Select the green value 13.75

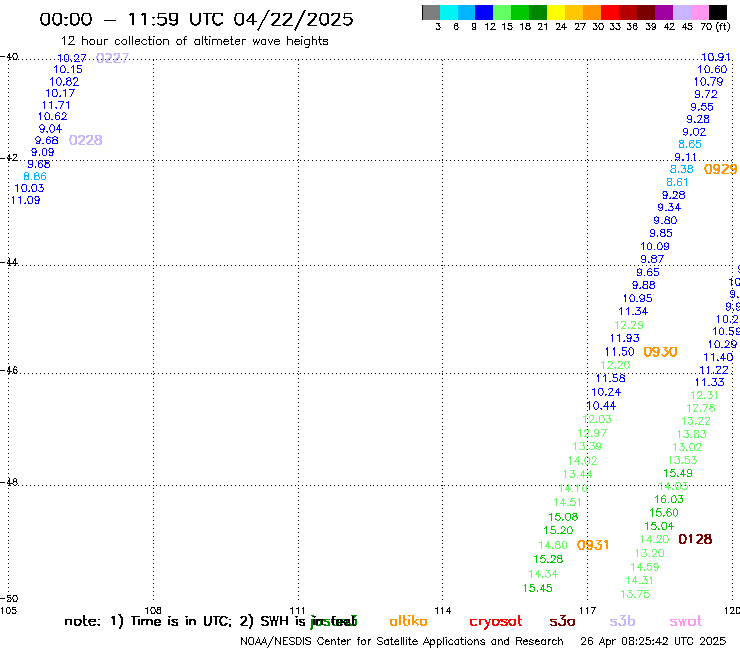click(635, 594)
